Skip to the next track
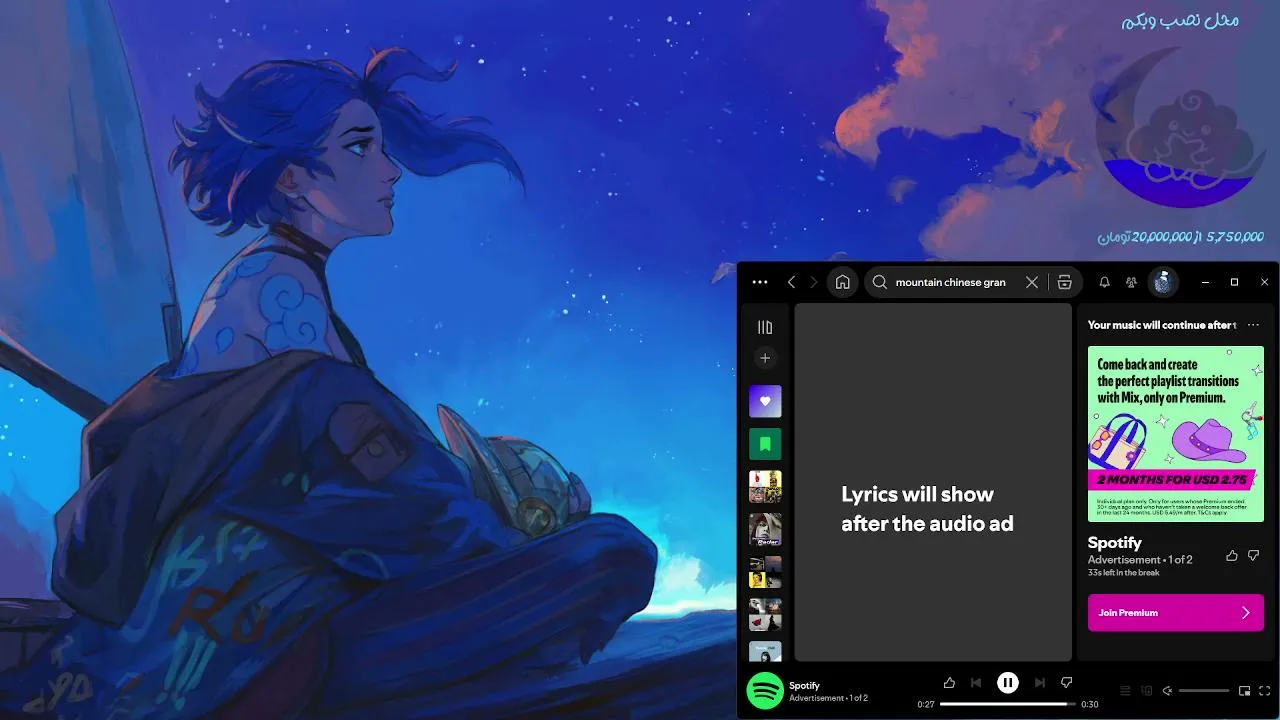1280x720 pixels. point(1040,683)
